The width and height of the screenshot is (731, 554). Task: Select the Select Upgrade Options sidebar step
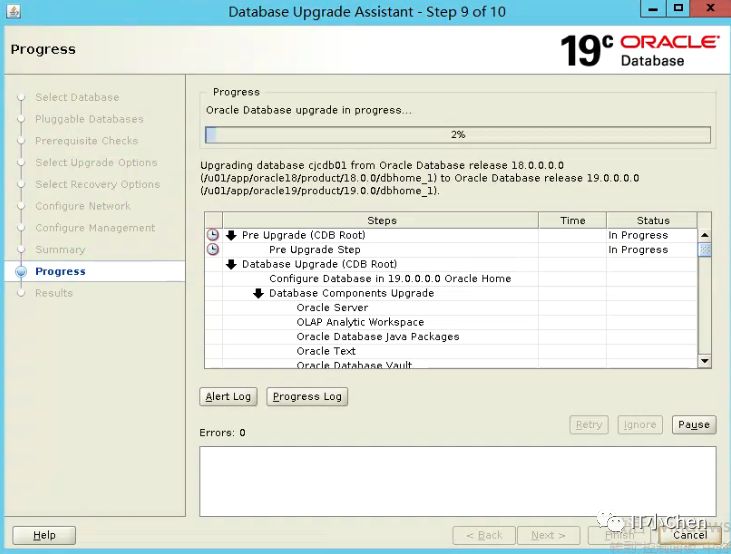coord(96,163)
